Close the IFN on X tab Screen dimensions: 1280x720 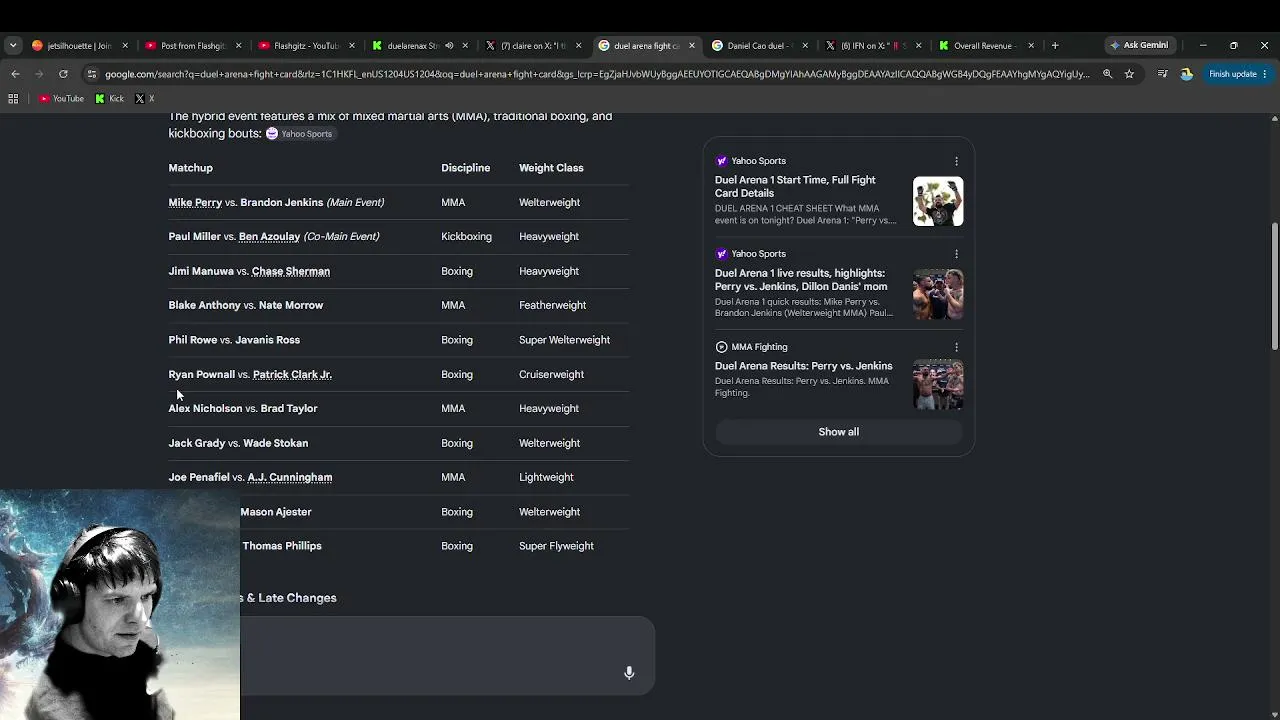coord(918,45)
